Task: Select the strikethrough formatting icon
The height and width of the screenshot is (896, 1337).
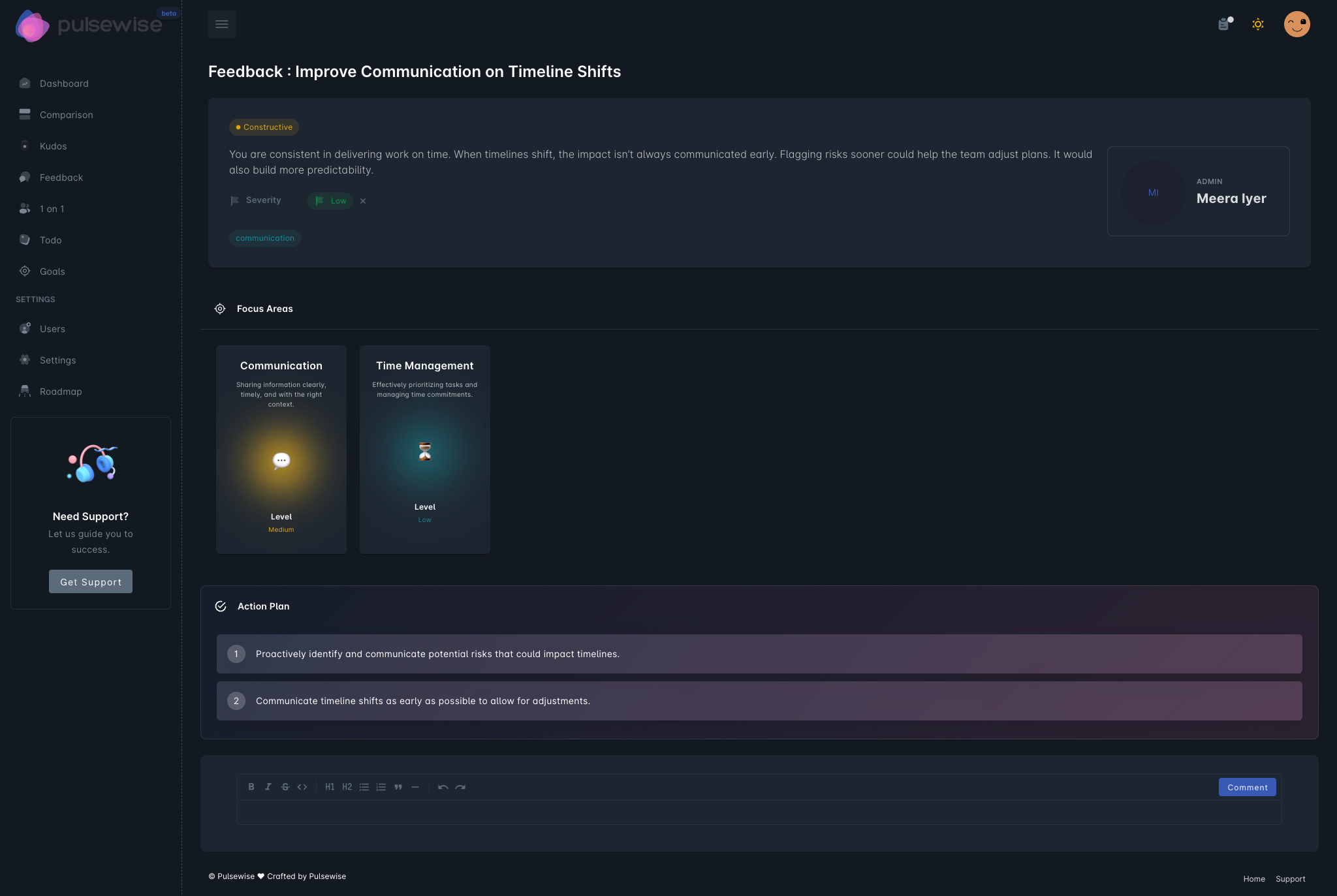Action: point(285,787)
